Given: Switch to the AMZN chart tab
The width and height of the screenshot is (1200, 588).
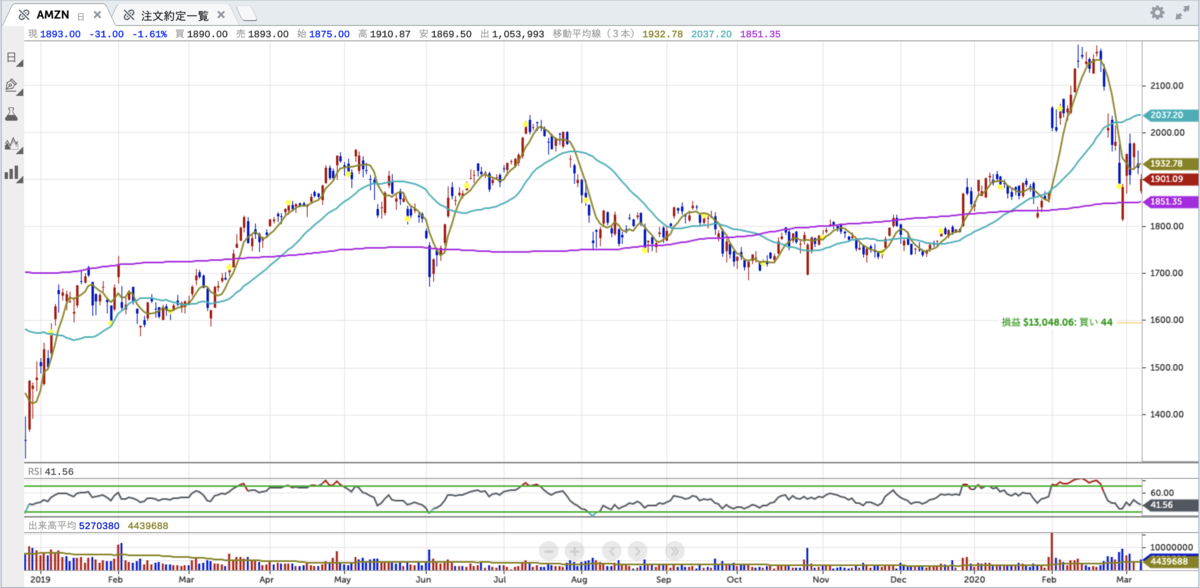Looking at the screenshot, I should tap(53, 15).
